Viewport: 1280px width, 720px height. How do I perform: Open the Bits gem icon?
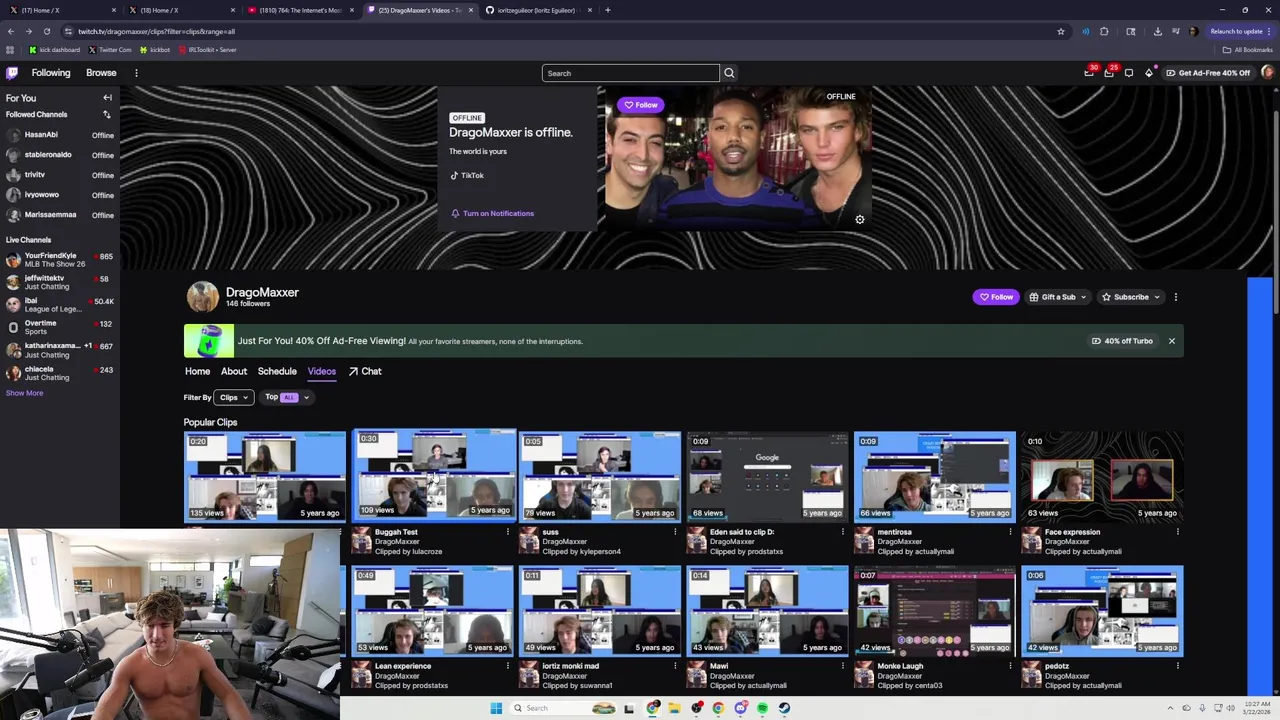1149,73
